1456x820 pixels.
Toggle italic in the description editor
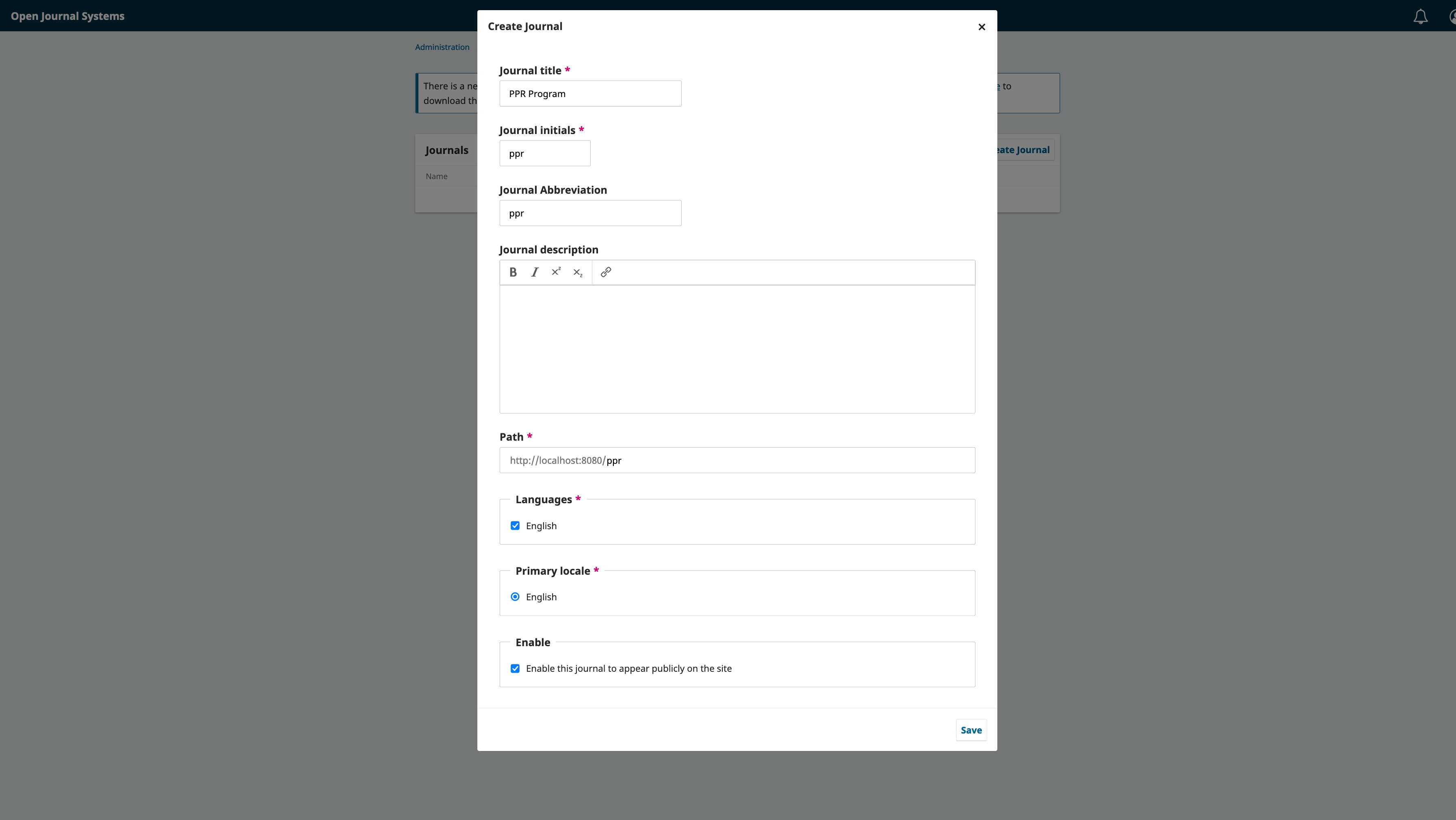coord(535,273)
